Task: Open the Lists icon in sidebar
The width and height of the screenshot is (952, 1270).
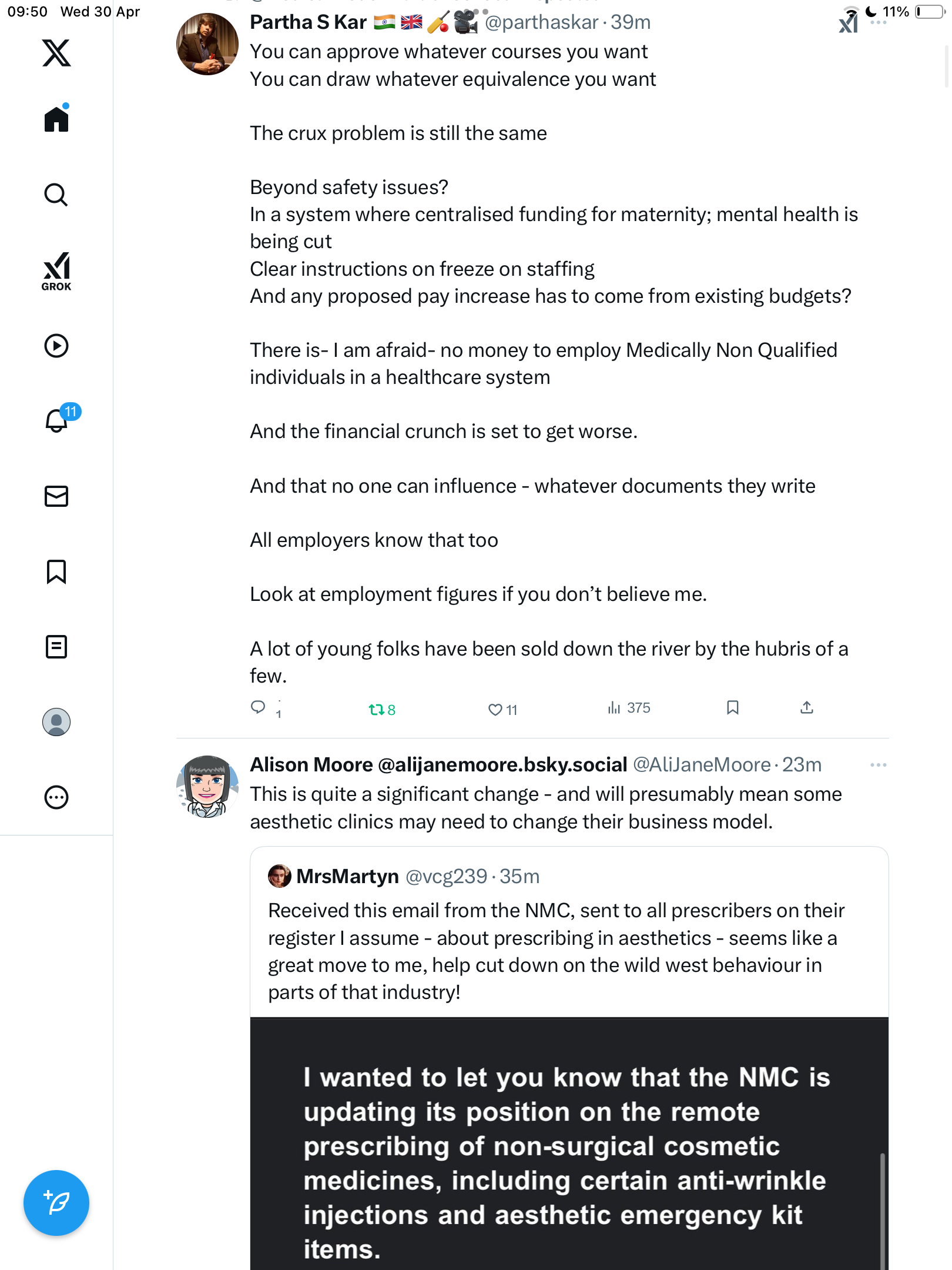Action: (x=56, y=647)
